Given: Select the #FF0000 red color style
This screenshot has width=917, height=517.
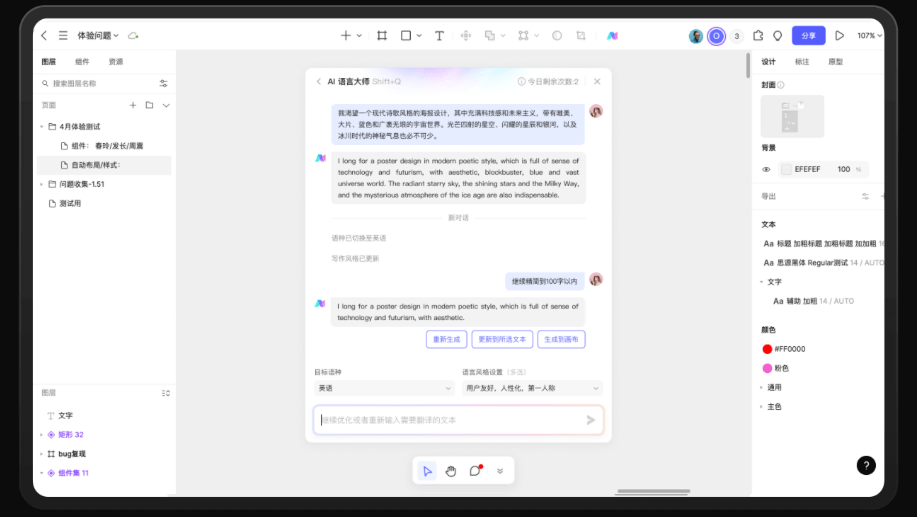Looking at the screenshot, I should (x=784, y=349).
